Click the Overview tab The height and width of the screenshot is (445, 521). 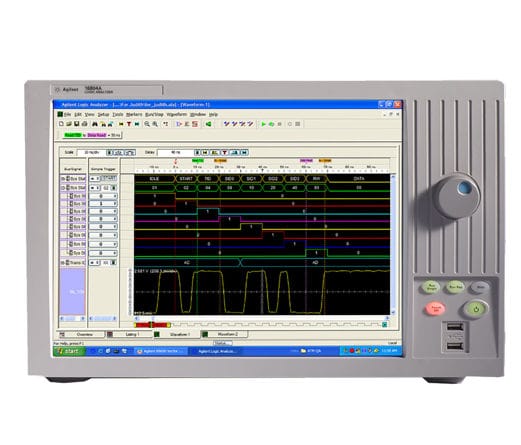pyautogui.click(x=82, y=334)
